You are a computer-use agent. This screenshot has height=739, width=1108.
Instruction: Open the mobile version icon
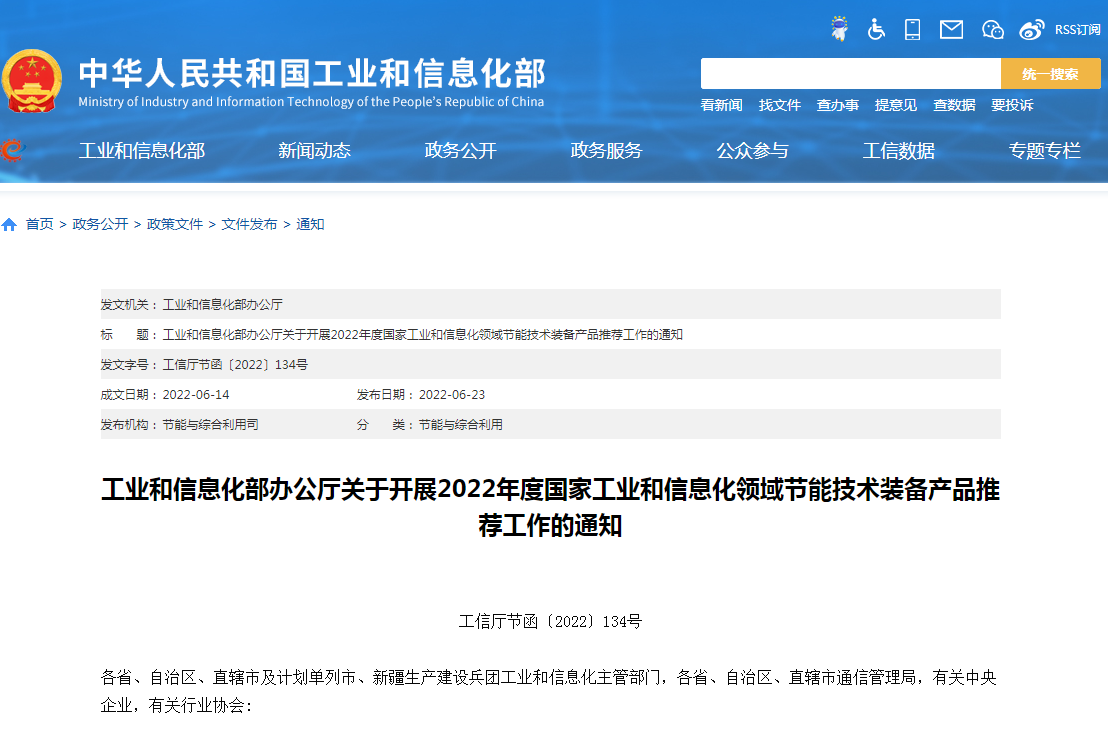point(912,29)
